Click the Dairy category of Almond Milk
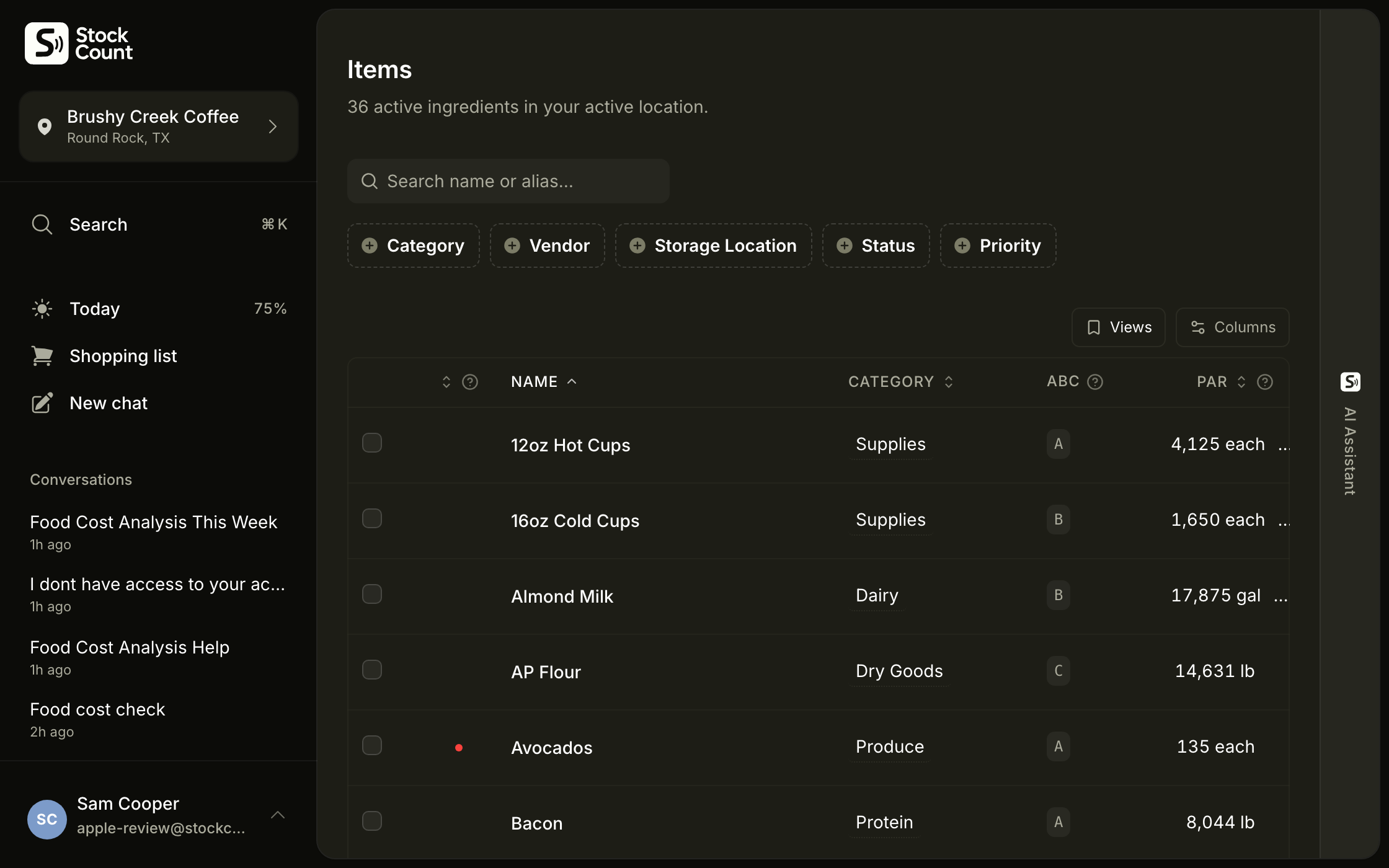 877,595
